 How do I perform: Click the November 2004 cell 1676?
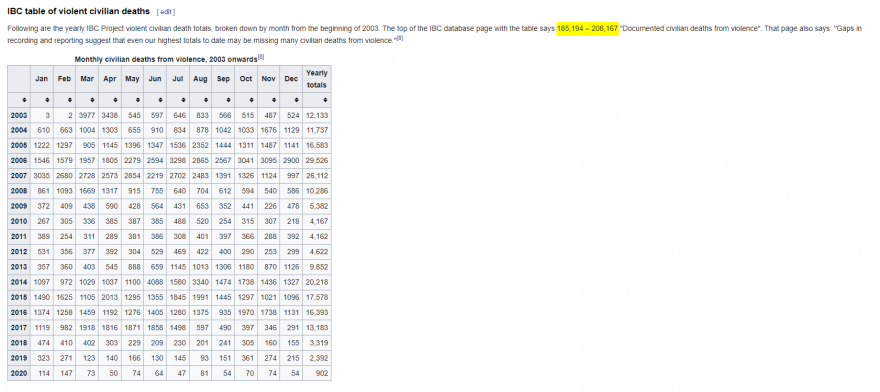point(268,130)
